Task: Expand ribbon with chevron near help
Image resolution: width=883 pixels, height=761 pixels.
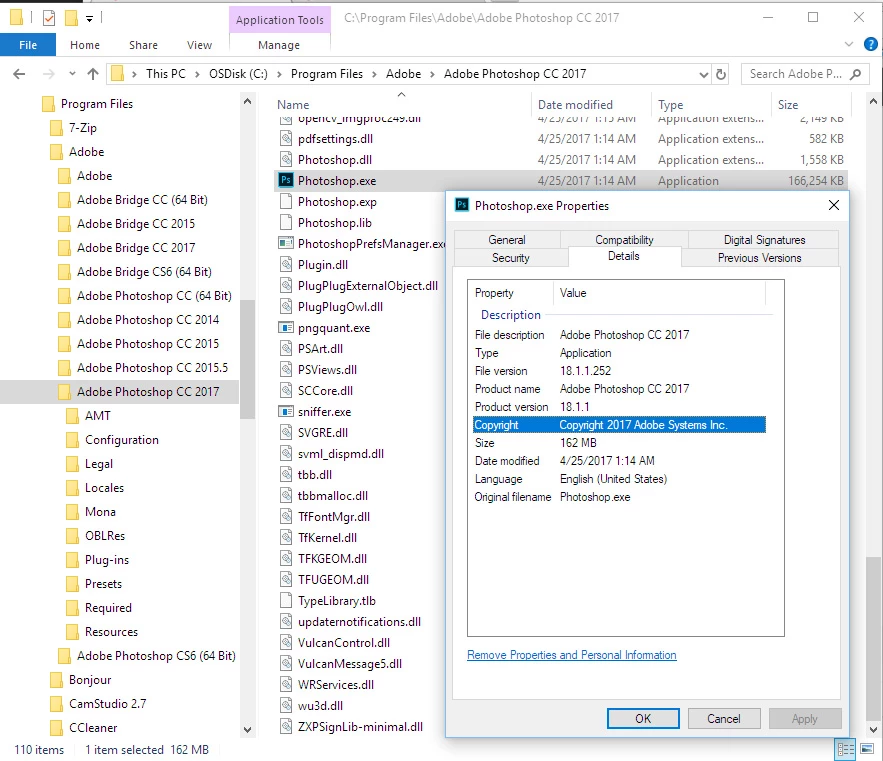Action: click(x=849, y=44)
